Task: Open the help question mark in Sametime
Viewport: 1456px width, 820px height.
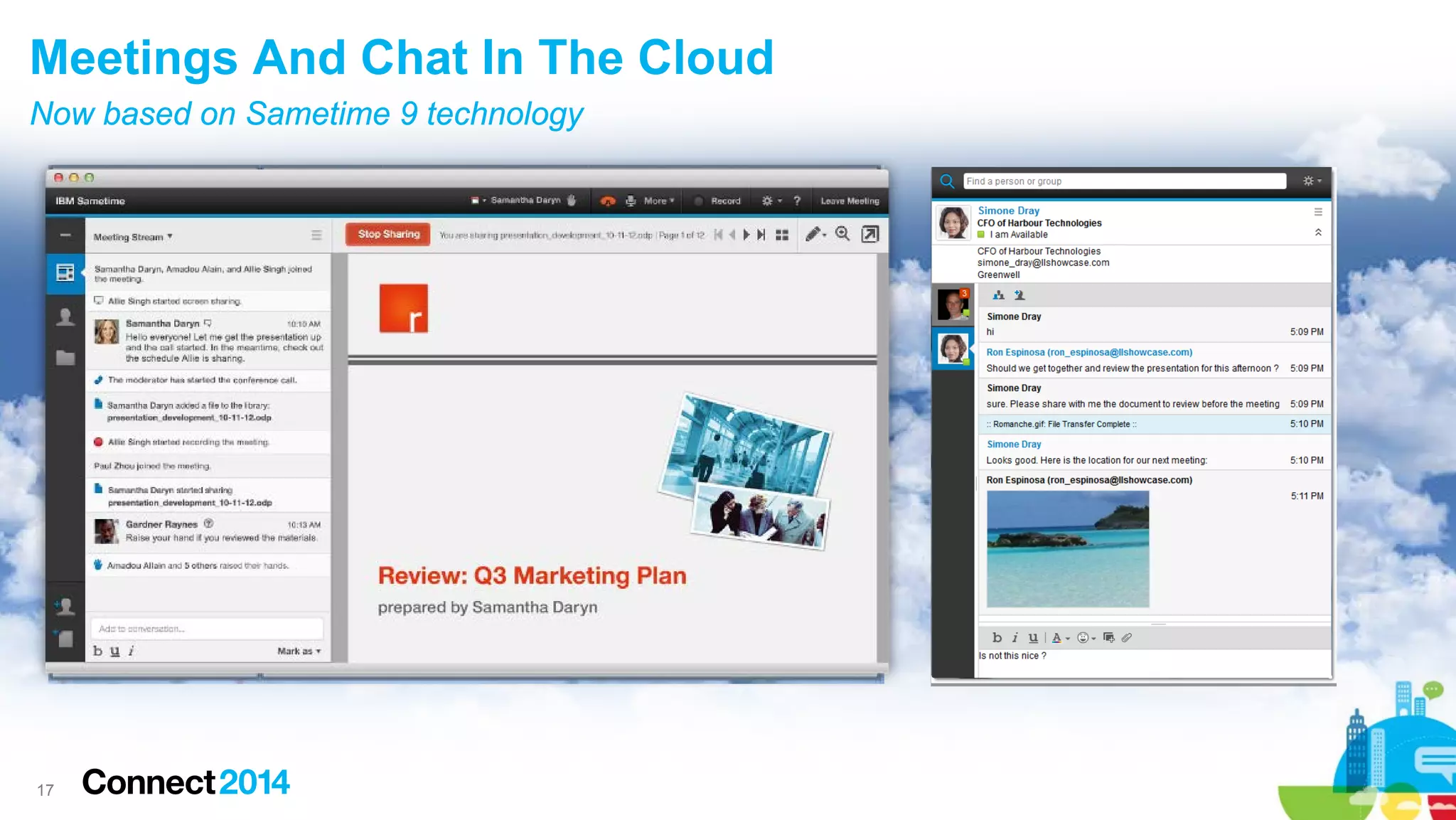Action: [797, 201]
